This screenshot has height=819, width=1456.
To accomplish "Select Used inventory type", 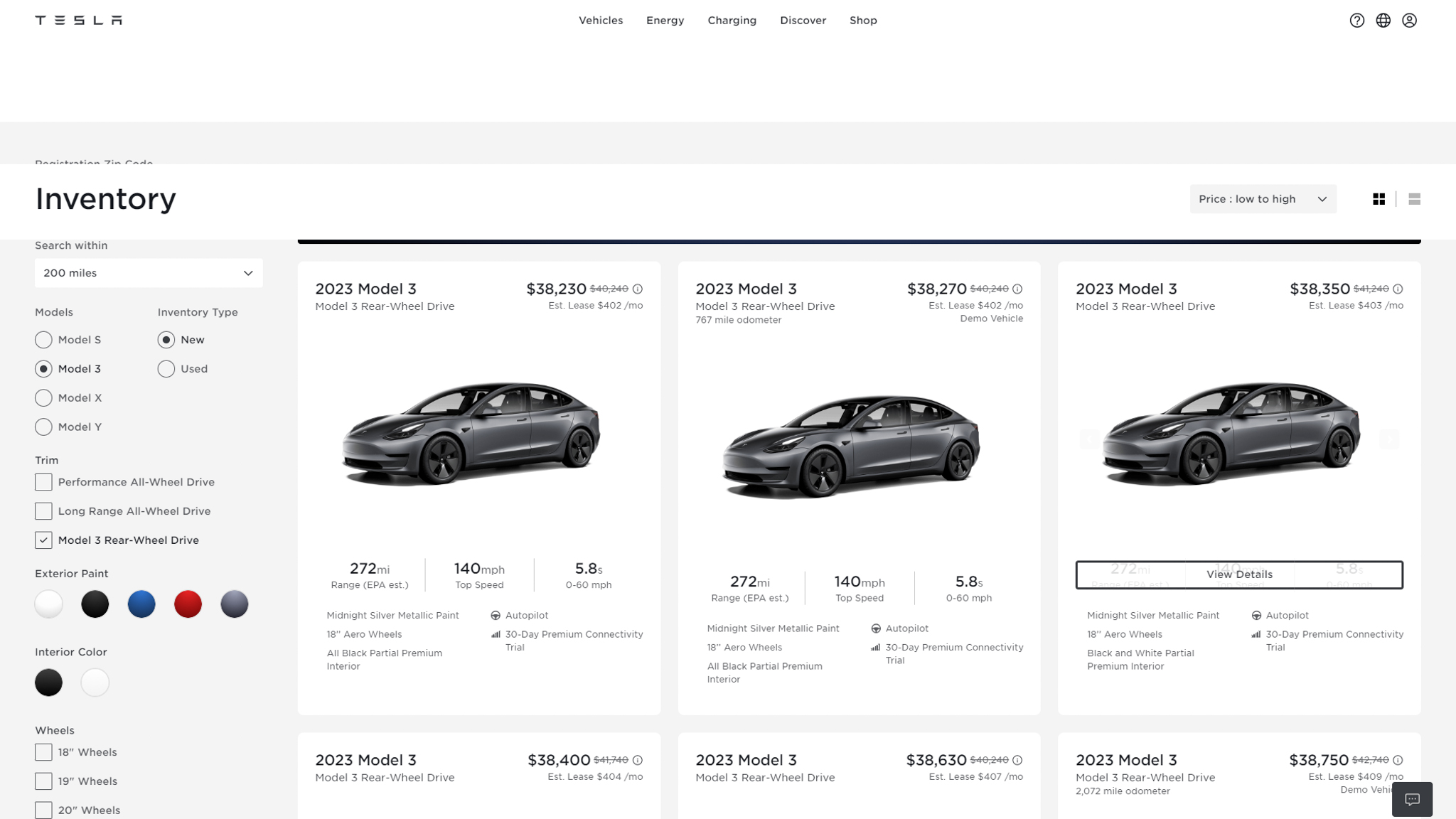I will (x=166, y=369).
